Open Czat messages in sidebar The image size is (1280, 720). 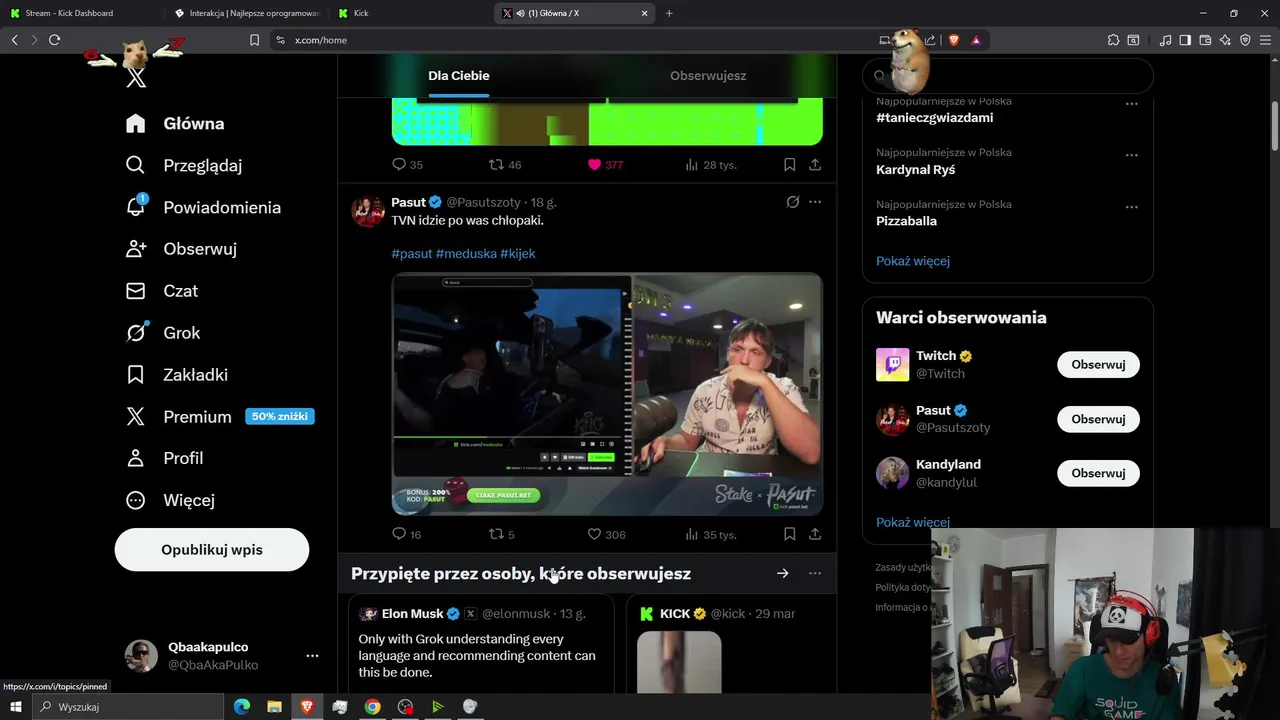(162, 291)
